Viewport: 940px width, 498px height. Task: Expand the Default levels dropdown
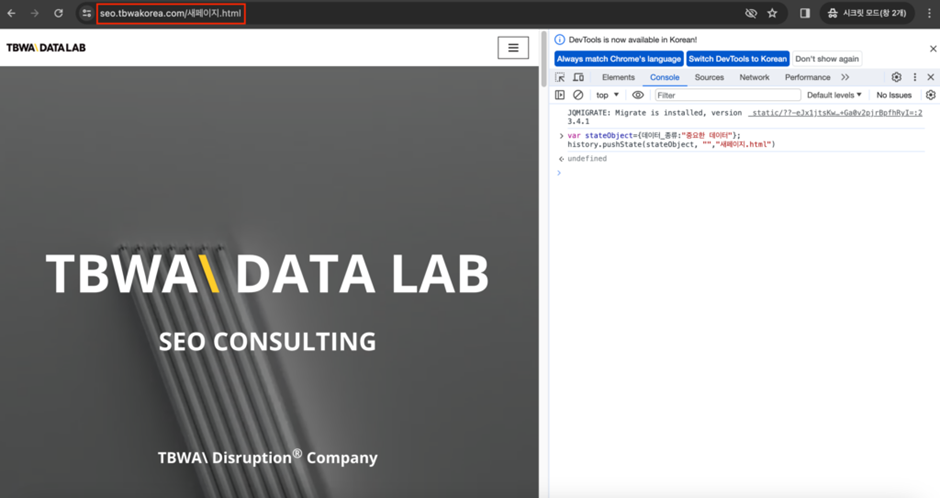[834, 95]
